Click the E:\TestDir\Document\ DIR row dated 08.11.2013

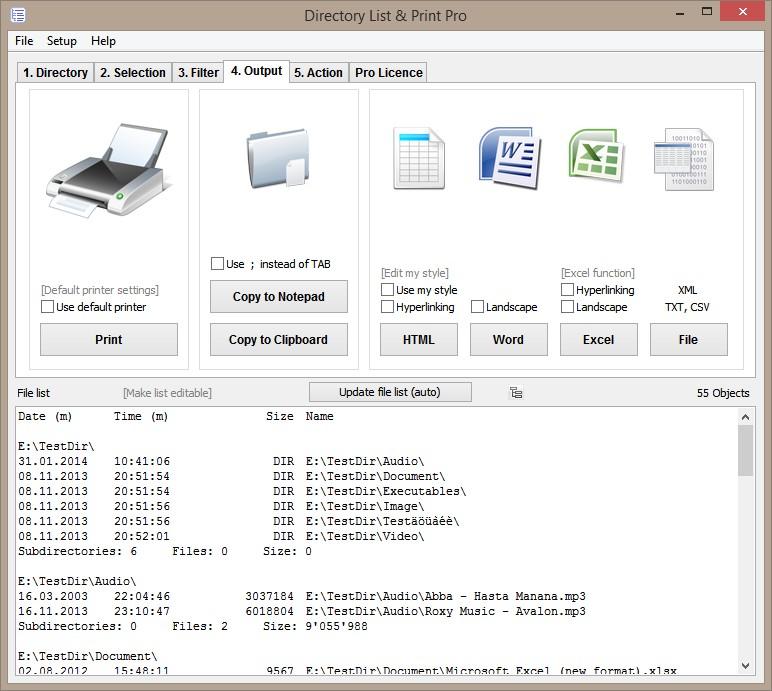tap(231, 476)
